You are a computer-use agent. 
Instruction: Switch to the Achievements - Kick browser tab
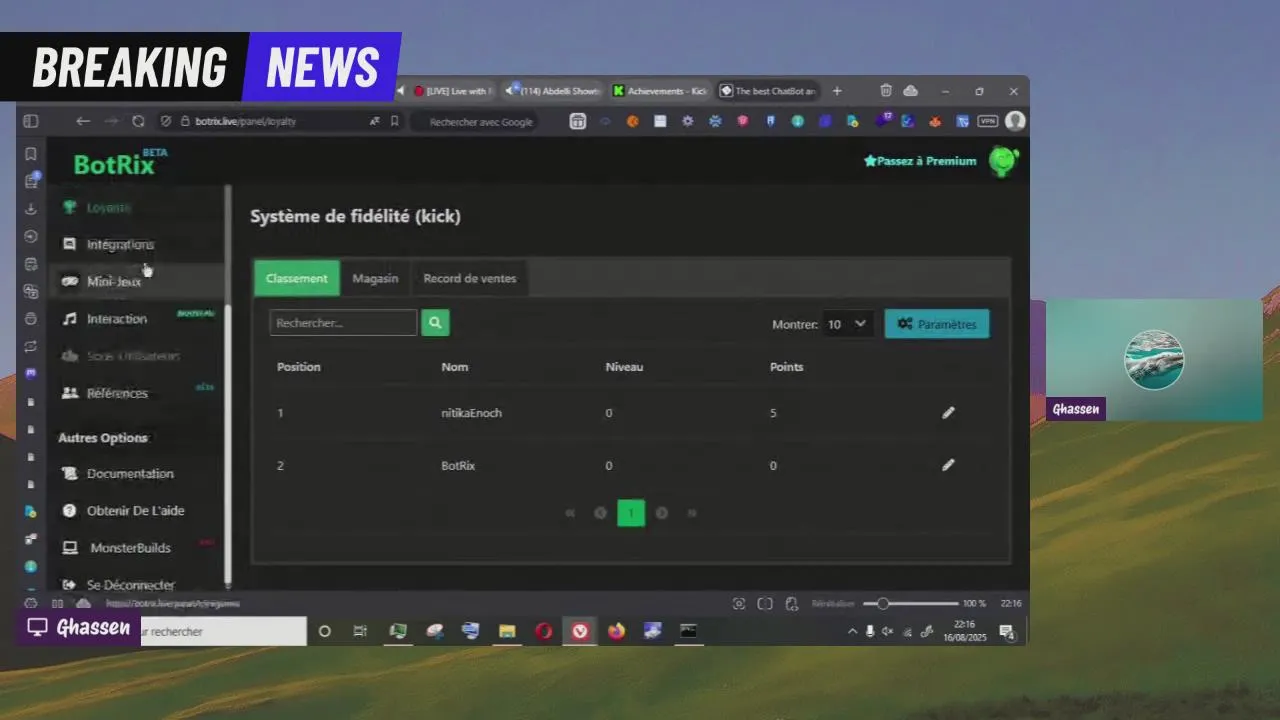coord(661,91)
